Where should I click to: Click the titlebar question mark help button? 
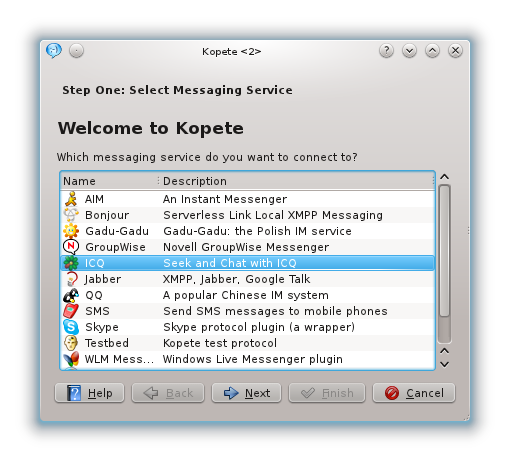386,51
